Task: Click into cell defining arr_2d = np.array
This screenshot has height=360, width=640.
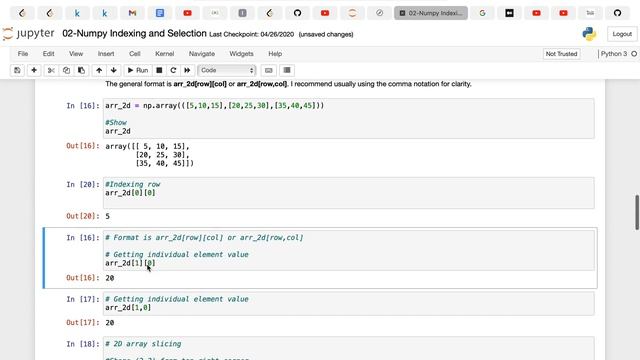Action: click(x=349, y=118)
